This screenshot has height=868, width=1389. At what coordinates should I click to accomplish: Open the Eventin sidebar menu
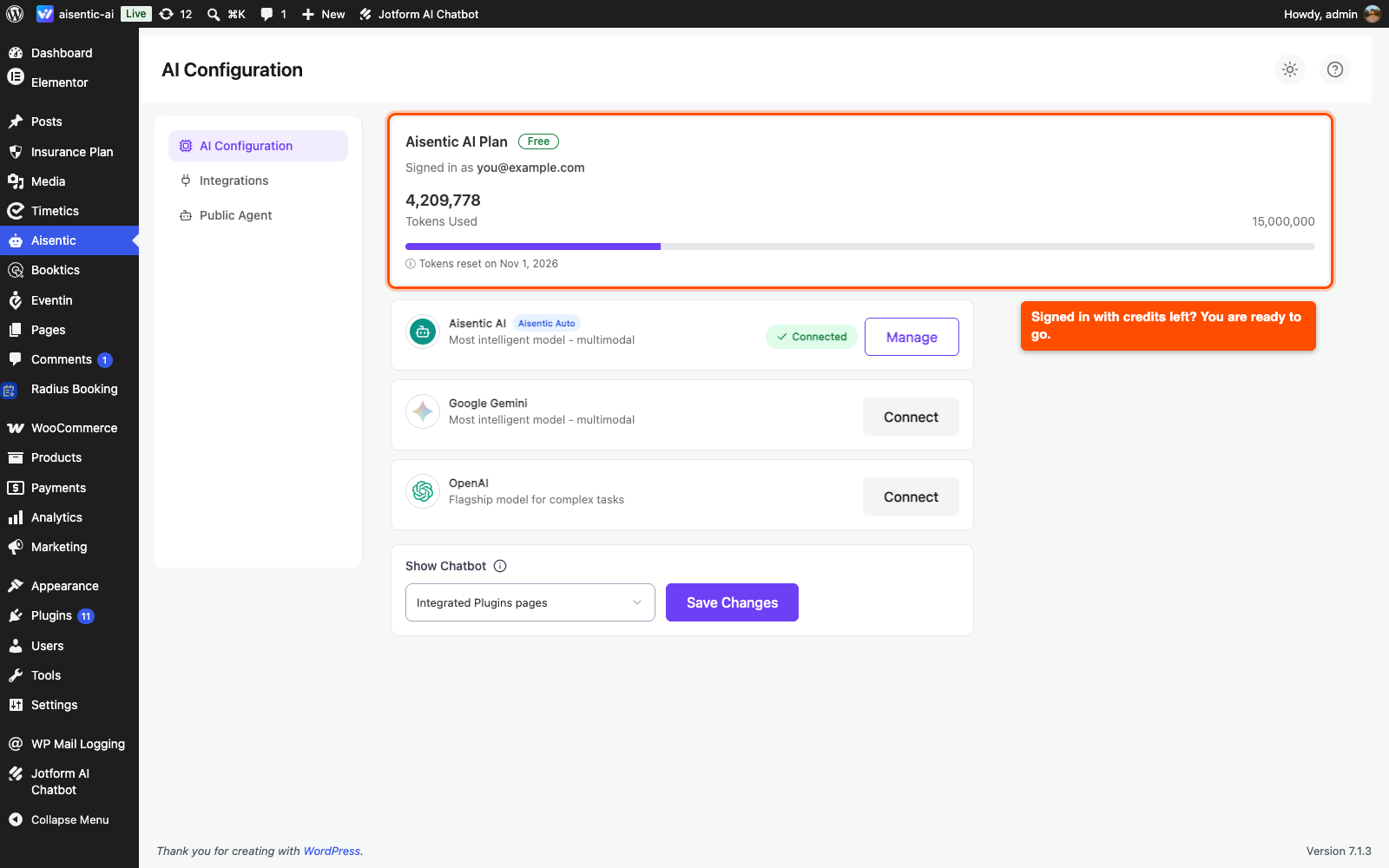(x=69, y=300)
